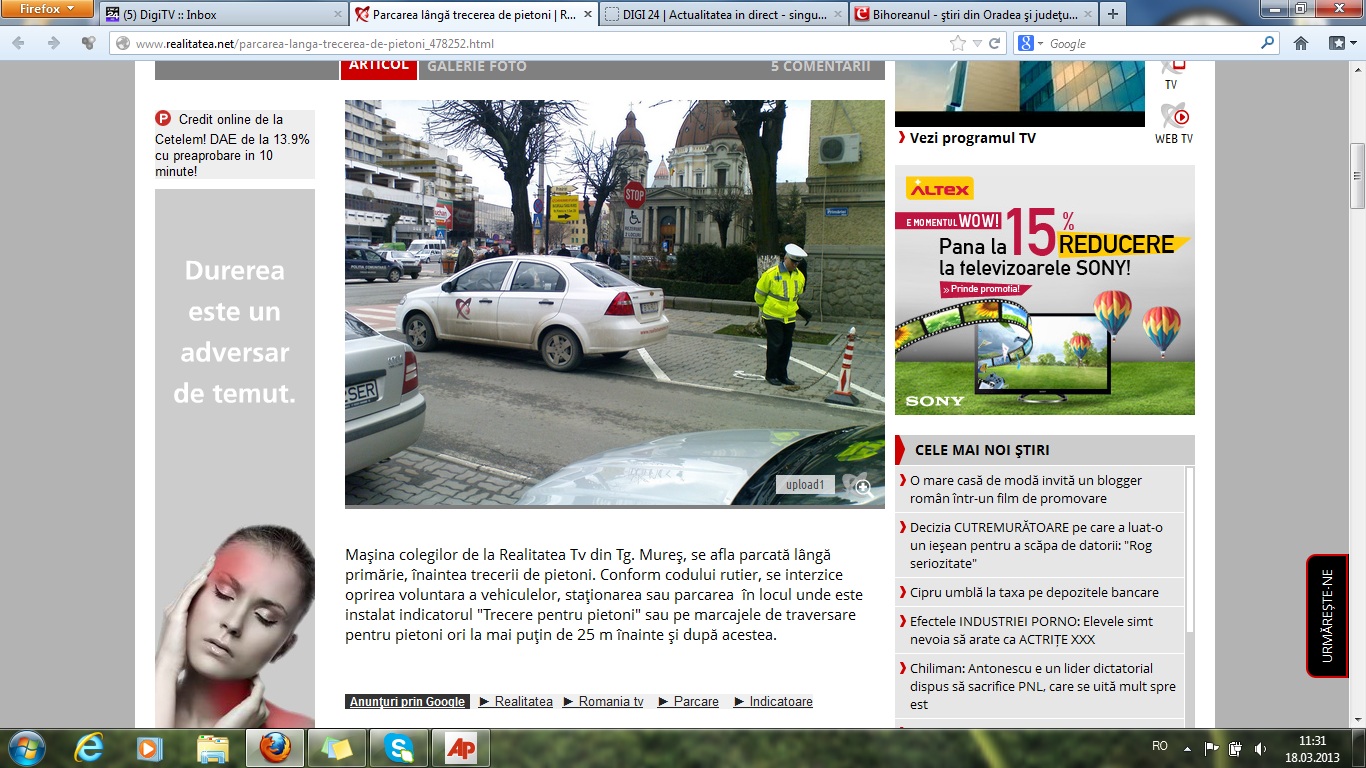Click the search magnifier in Google box
The height and width of the screenshot is (768, 1366).
point(1268,43)
